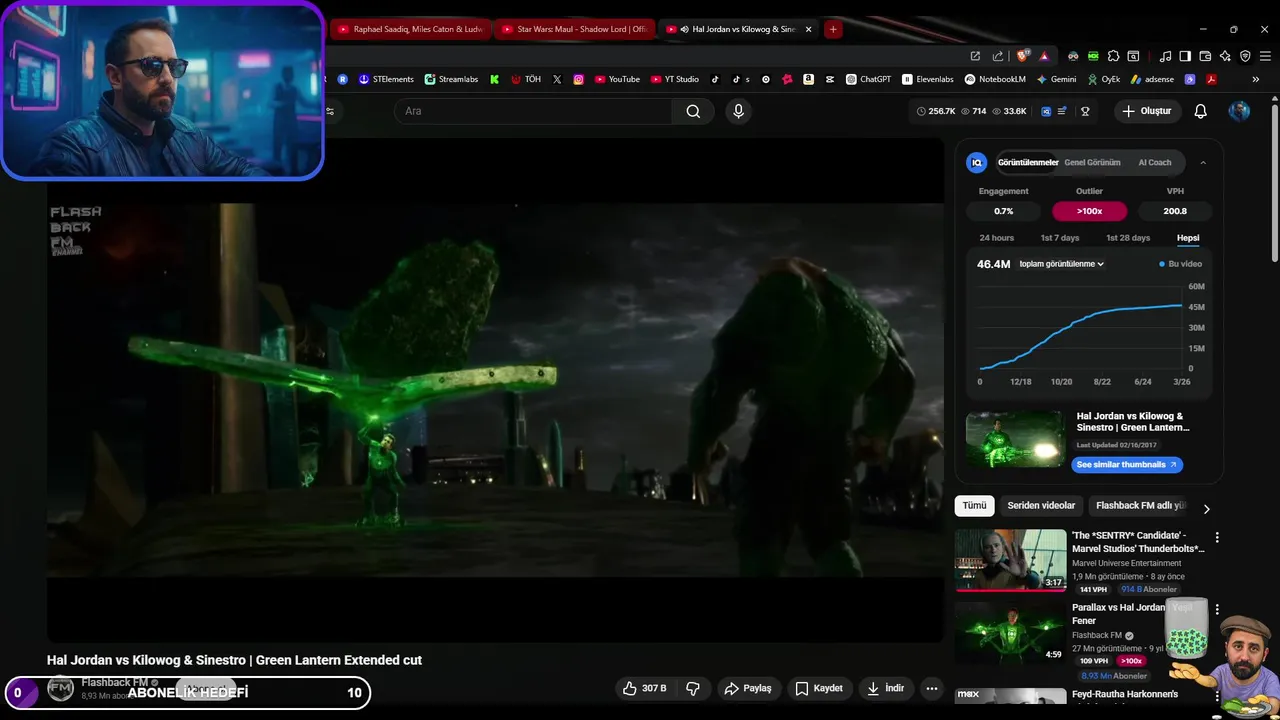Open a new browser tab
The image size is (1280, 720).
tap(832, 29)
